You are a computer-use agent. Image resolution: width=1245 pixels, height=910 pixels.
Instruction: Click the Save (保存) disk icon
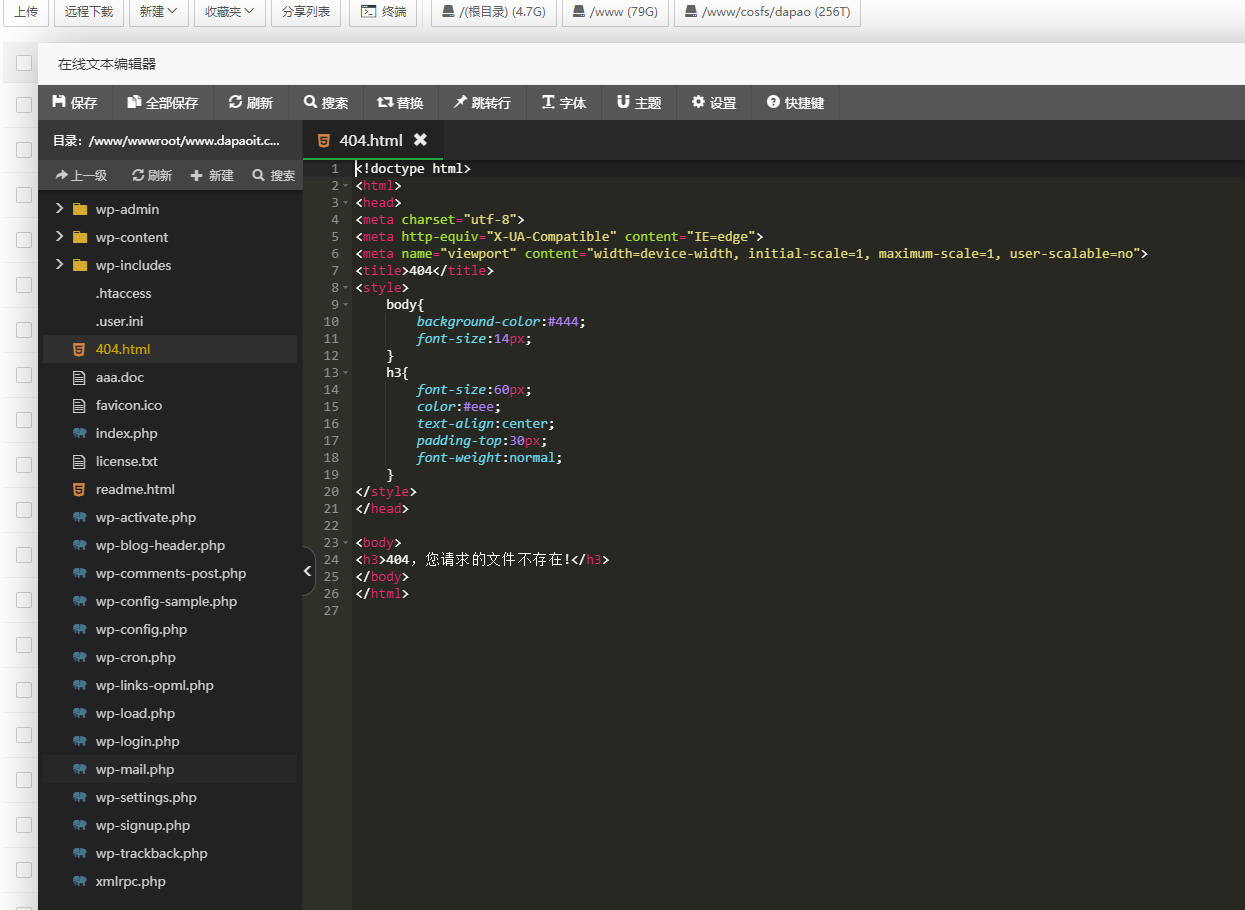(59, 103)
